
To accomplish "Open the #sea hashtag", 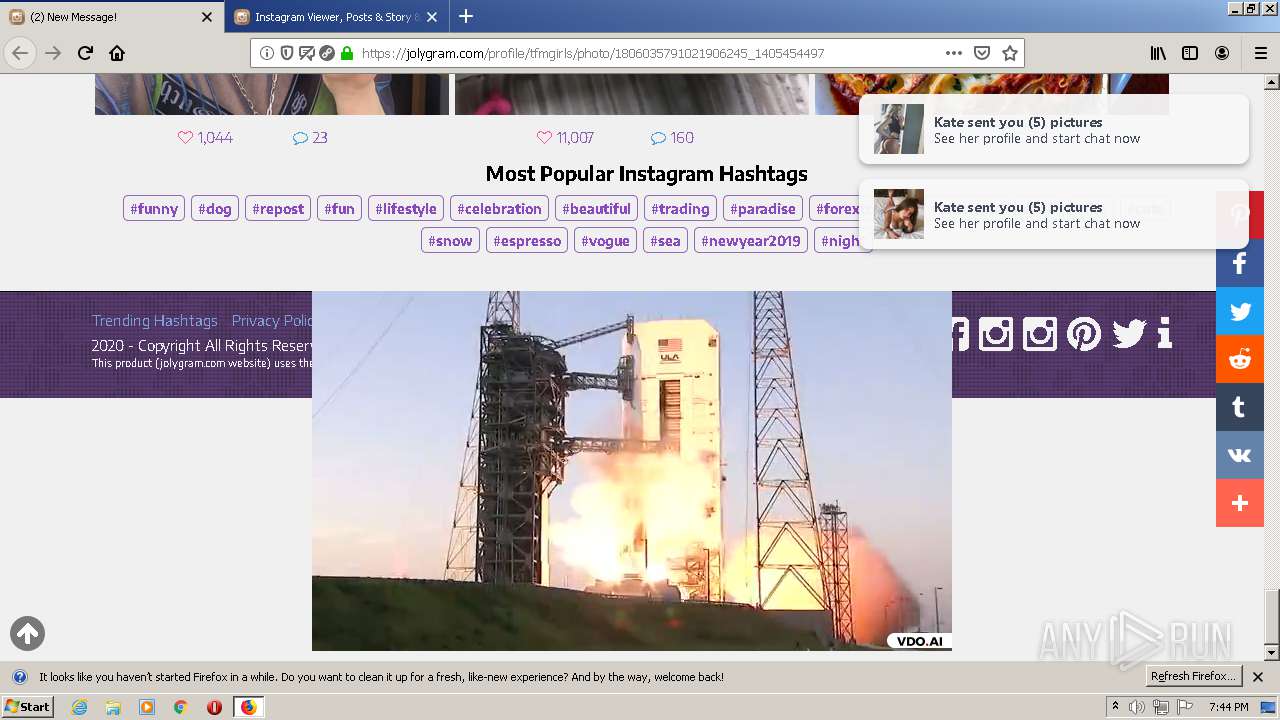I will tap(665, 241).
